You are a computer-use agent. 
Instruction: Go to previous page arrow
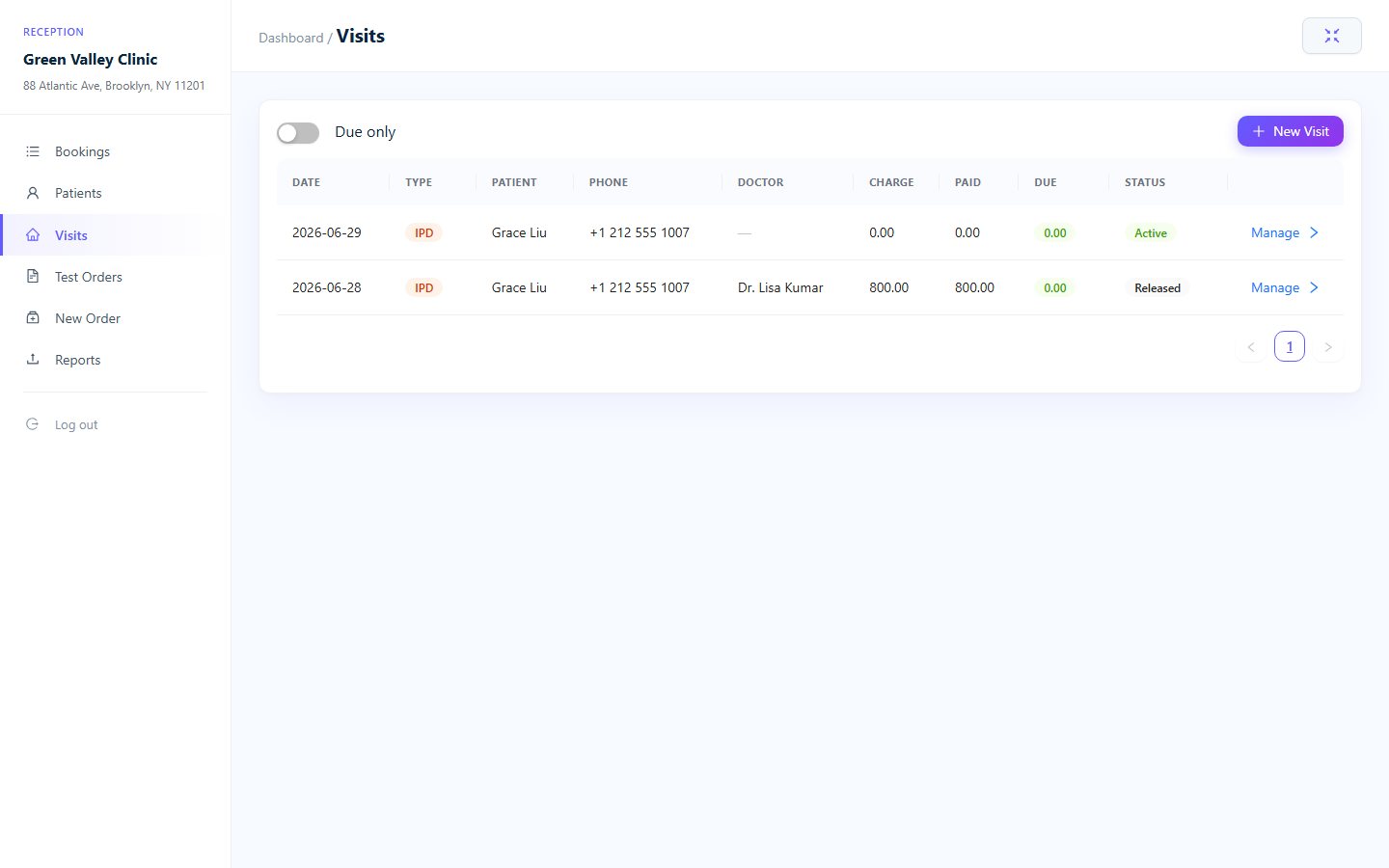1251,346
